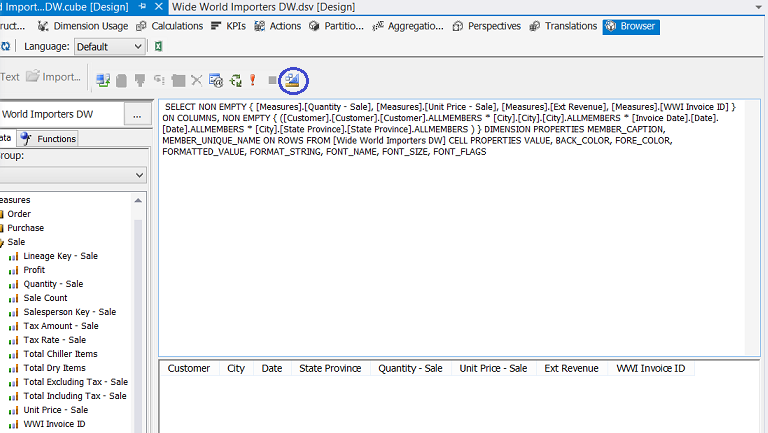This screenshot has width=768, height=433.
Task: Click the grayed paste icon in query toolbar
Action: [140, 80]
